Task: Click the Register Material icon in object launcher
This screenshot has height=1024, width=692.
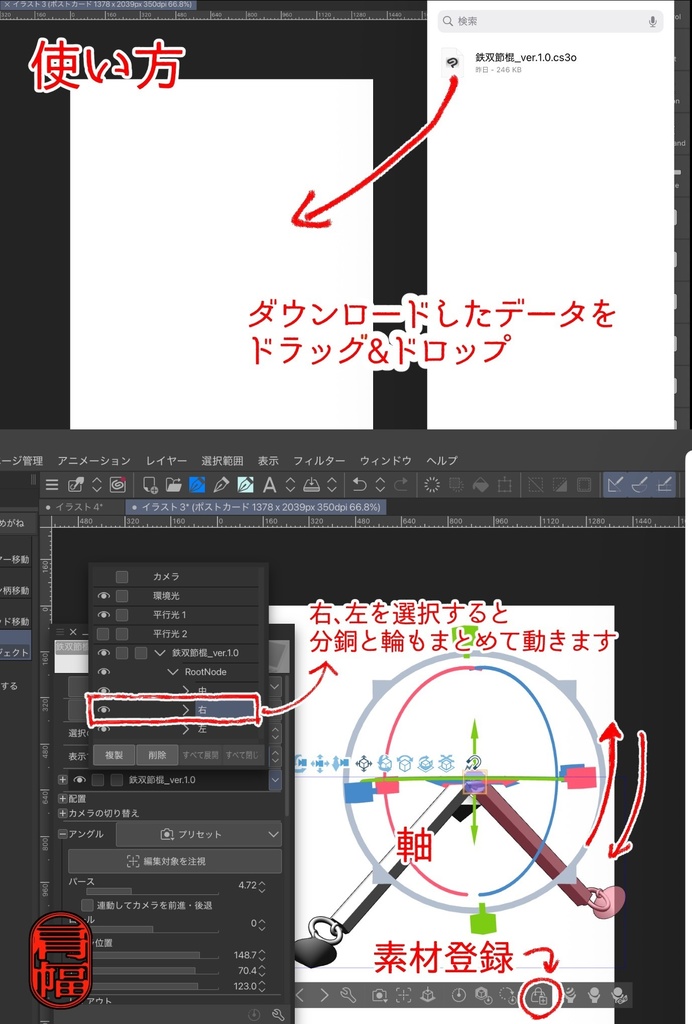Action: click(539, 996)
